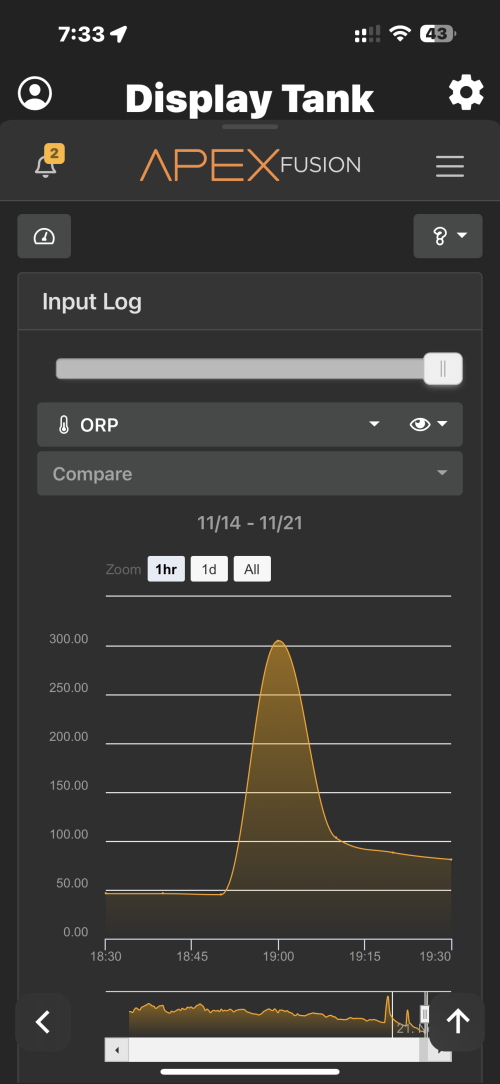Image resolution: width=500 pixels, height=1084 pixels.
Task: Open the hamburger menu
Action: click(450, 166)
